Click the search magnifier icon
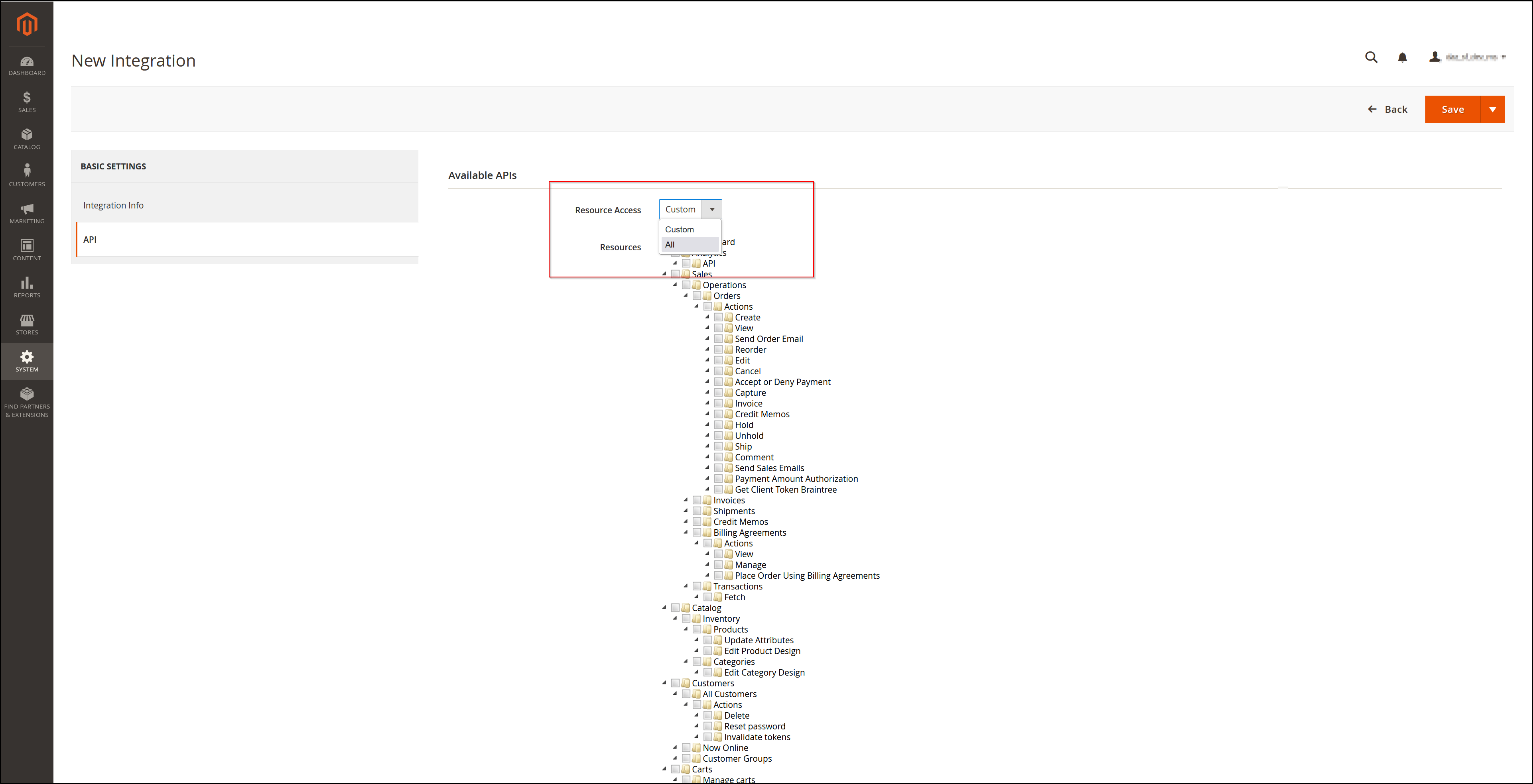 point(1371,57)
